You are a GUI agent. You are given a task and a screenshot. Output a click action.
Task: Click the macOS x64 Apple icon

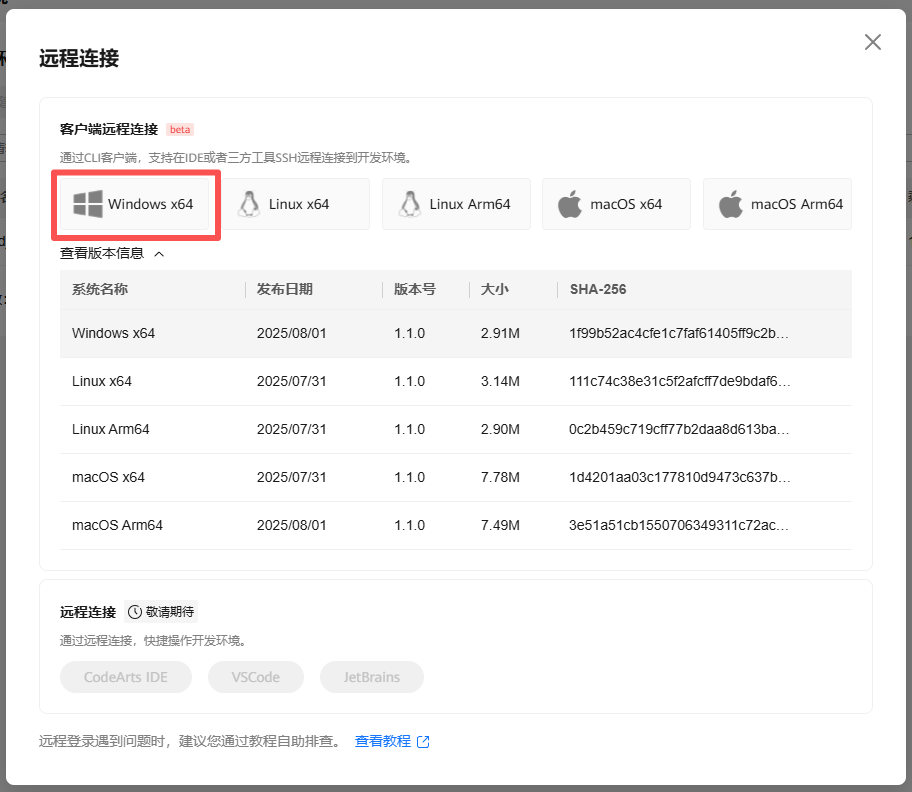569,204
